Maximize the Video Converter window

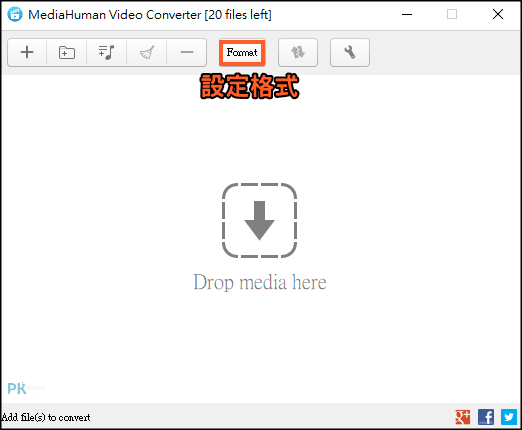click(452, 14)
